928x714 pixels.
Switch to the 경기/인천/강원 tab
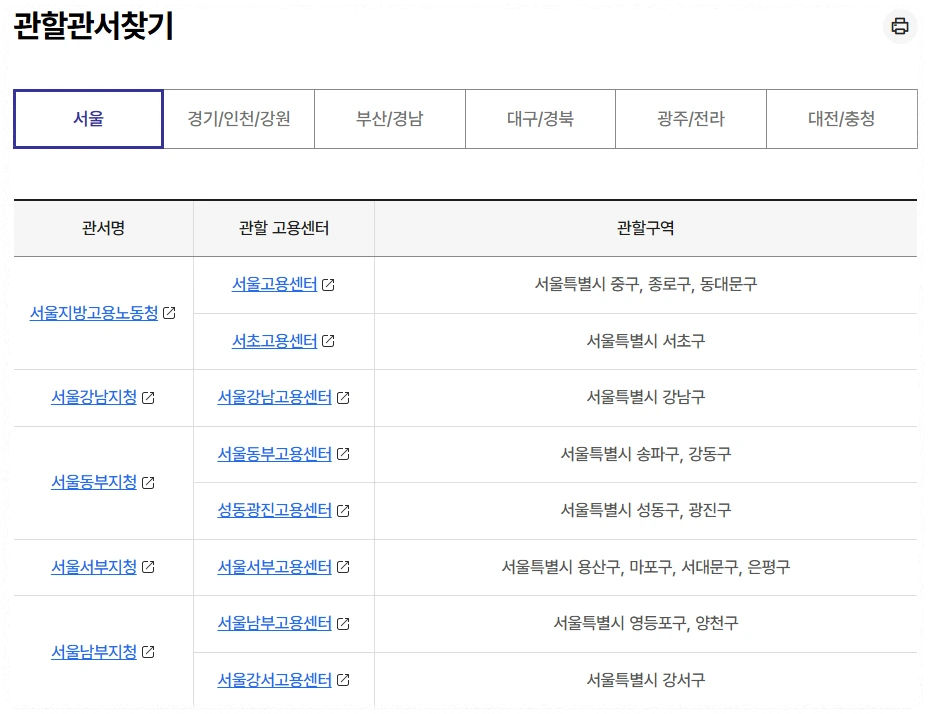pyautogui.click(x=238, y=118)
